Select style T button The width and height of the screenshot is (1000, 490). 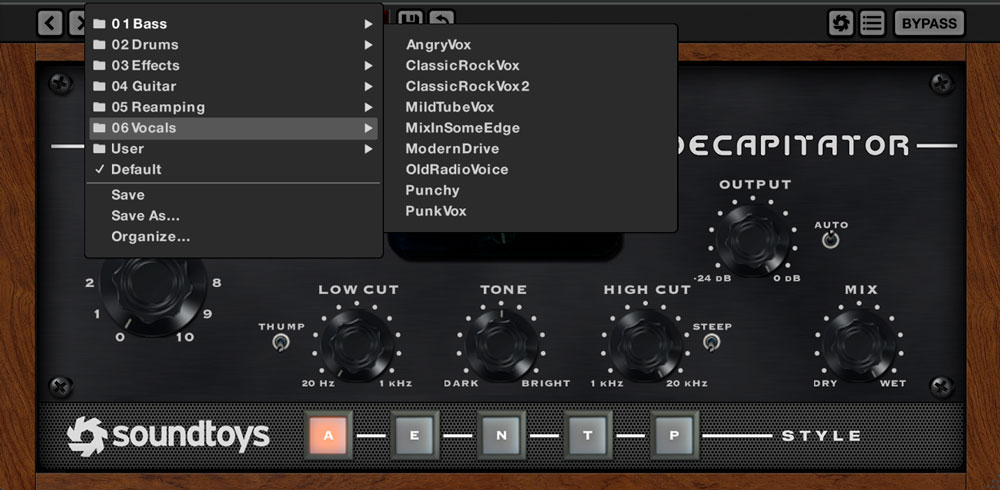(587, 436)
